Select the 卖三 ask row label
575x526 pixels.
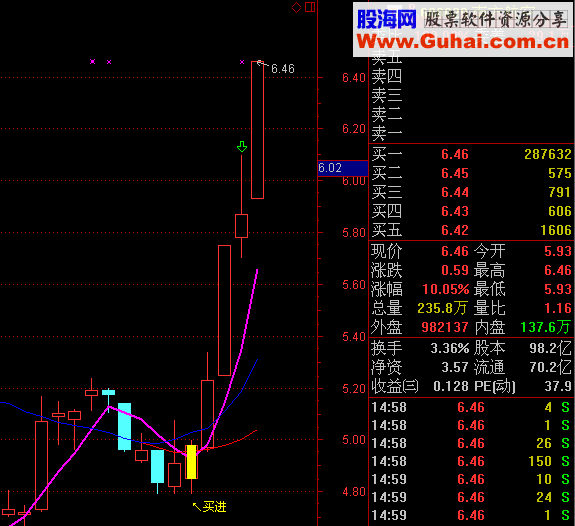coord(387,95)
